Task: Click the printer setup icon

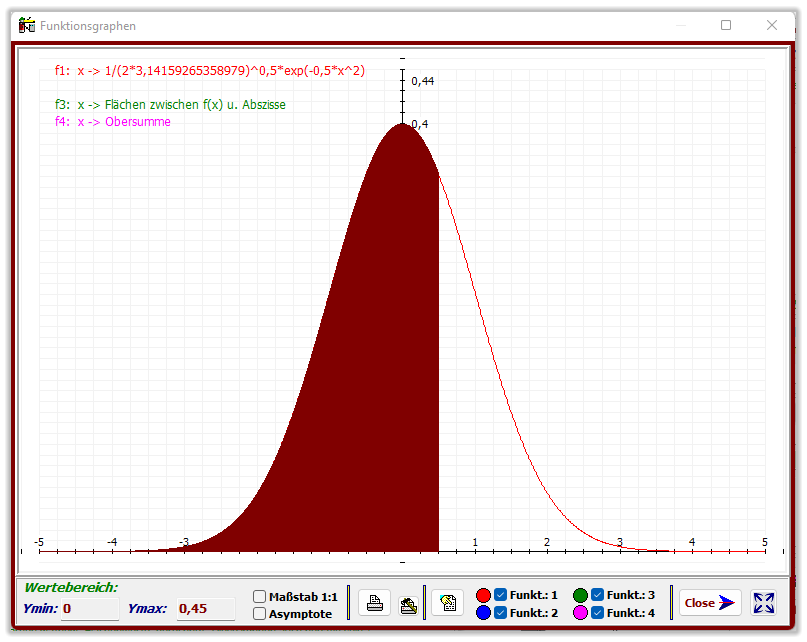Action: click(408, 603)
